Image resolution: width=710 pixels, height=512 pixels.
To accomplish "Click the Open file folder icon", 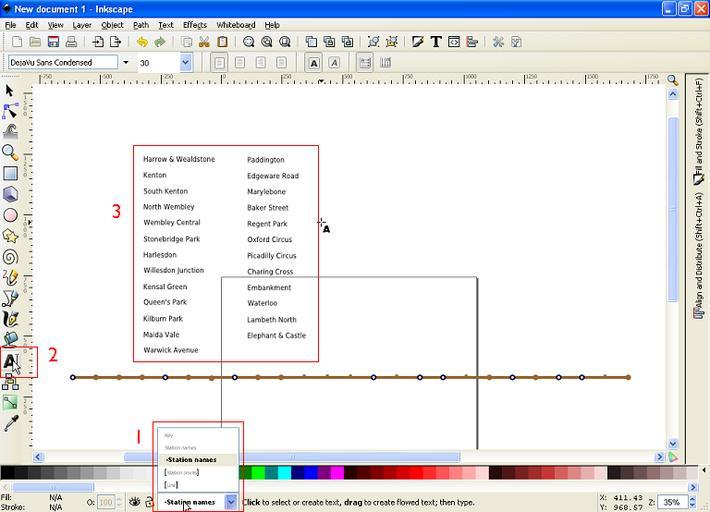I will pos(35,42).
